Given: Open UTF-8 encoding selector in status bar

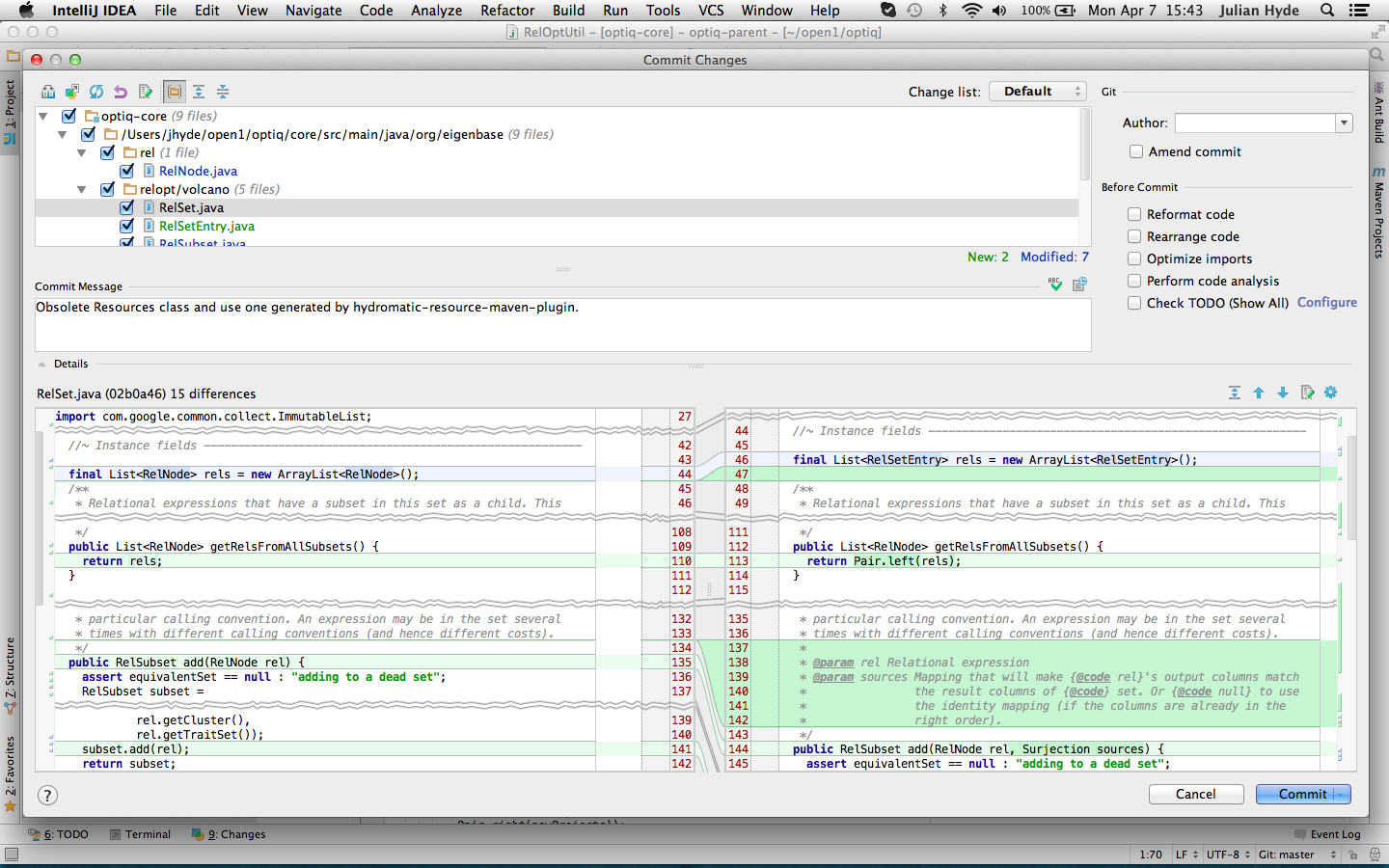Looking at the screenshot, I should [x=1228, y=854].
